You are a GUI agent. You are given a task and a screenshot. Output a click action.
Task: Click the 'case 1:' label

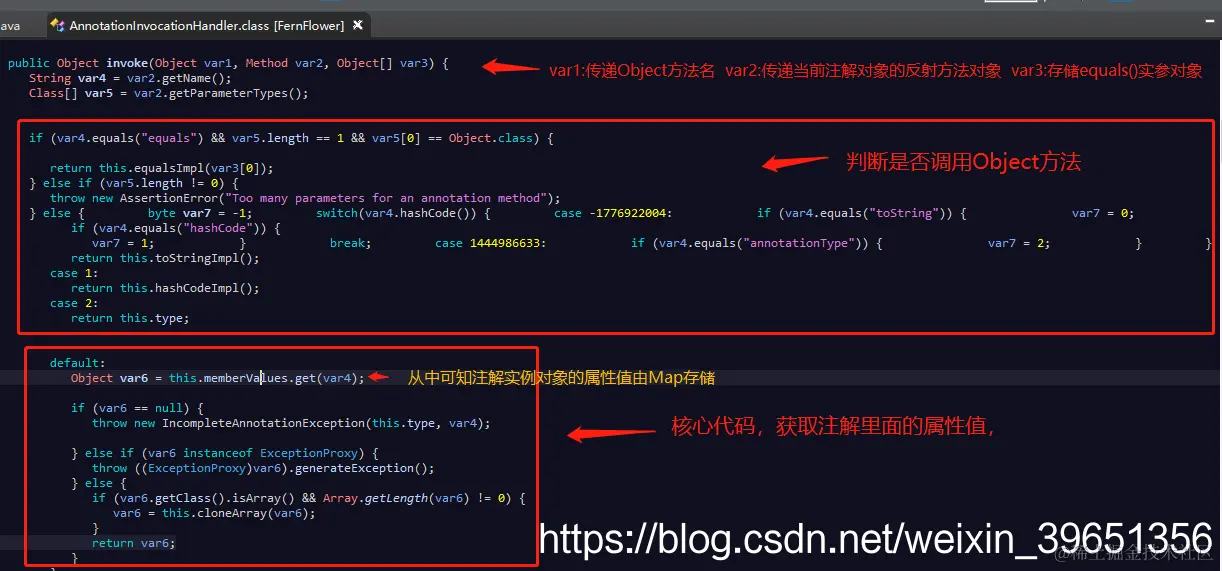click(74, 273)
